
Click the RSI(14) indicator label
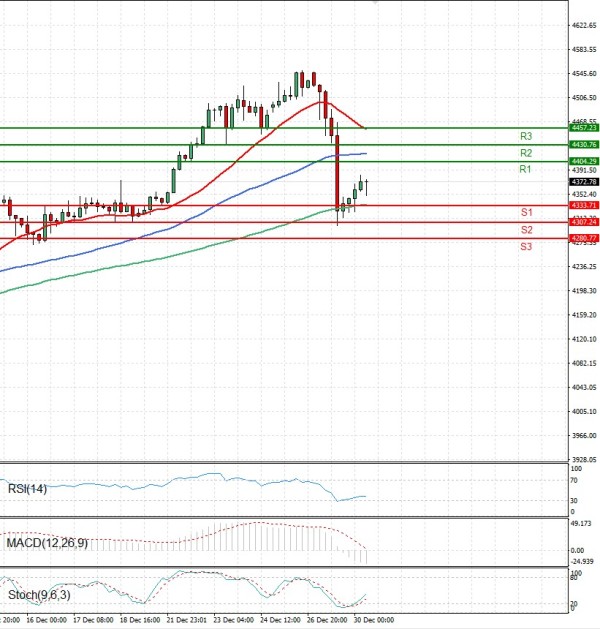[27, 488]
